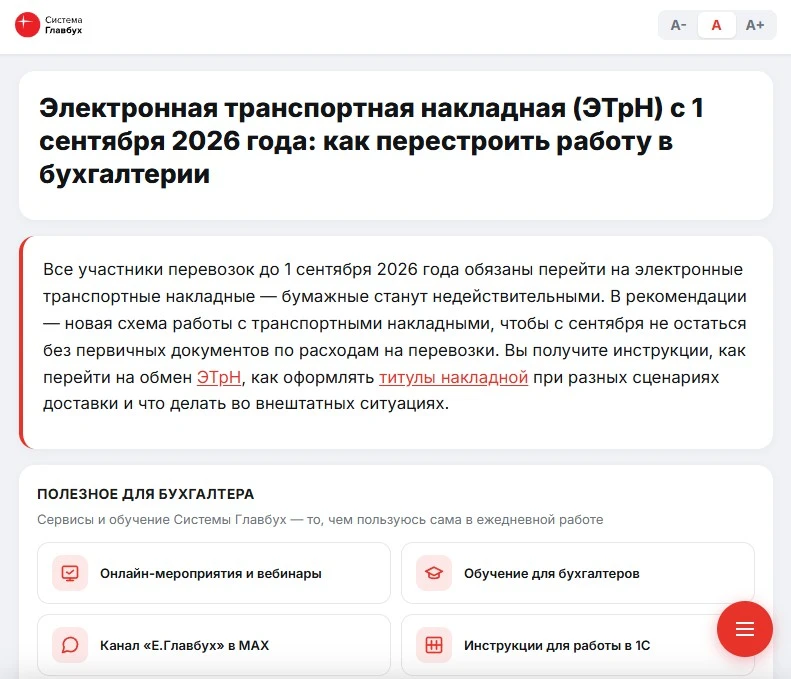The image size is (791, 679).
Task: Click the ПОЛЕЗНОЕ ДЛЯ БУХГАЛТЕРА heading
Action: (x=146, y=494)
